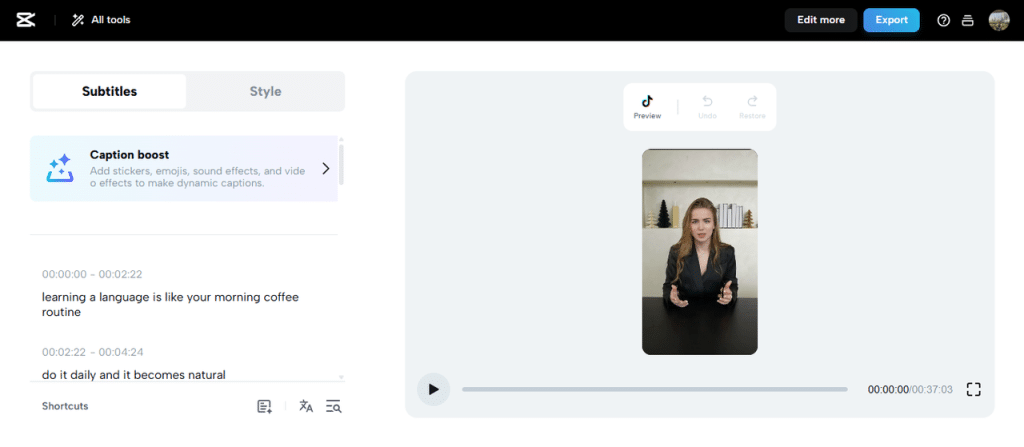Click the video playback progress bar
The image size is (1024, 447).
(654, 389)
